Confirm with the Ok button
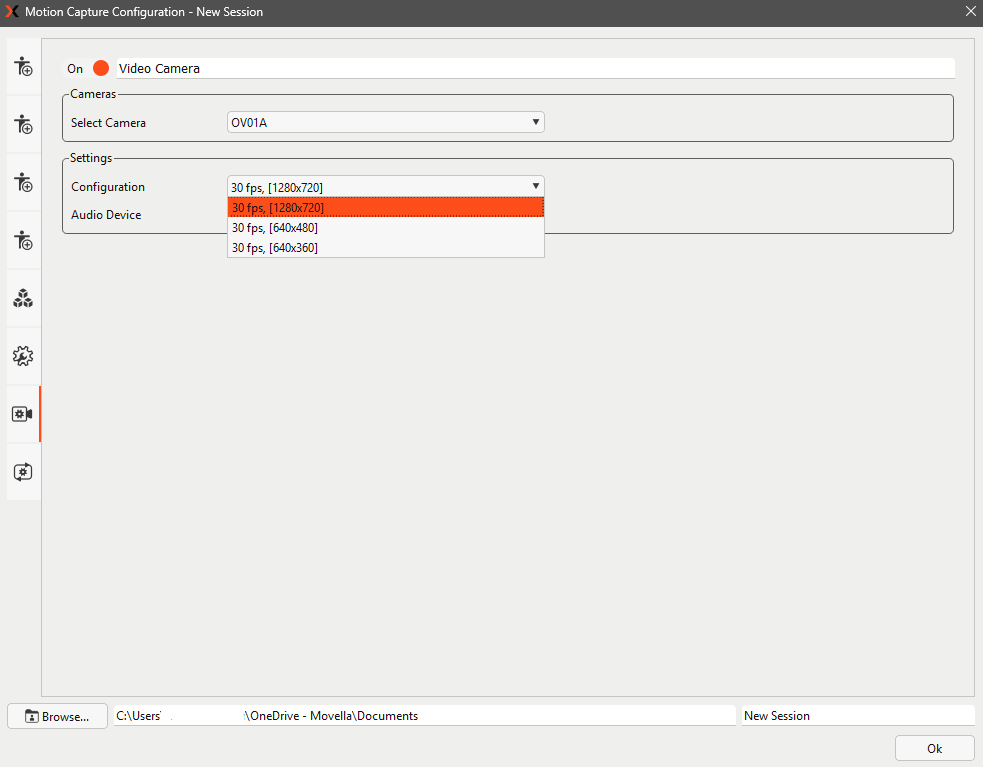This screenshot has width=983, height=767. [x=935, y=748]
